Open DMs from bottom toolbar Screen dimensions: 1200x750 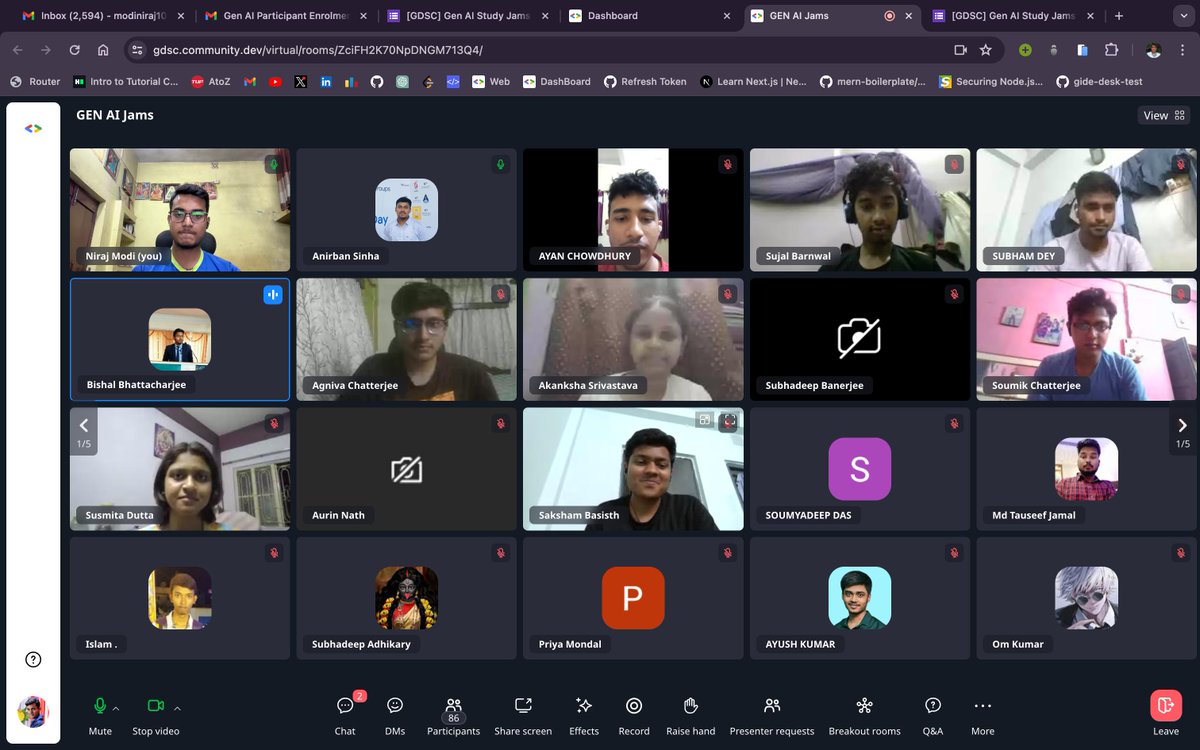tap(395, 715)
